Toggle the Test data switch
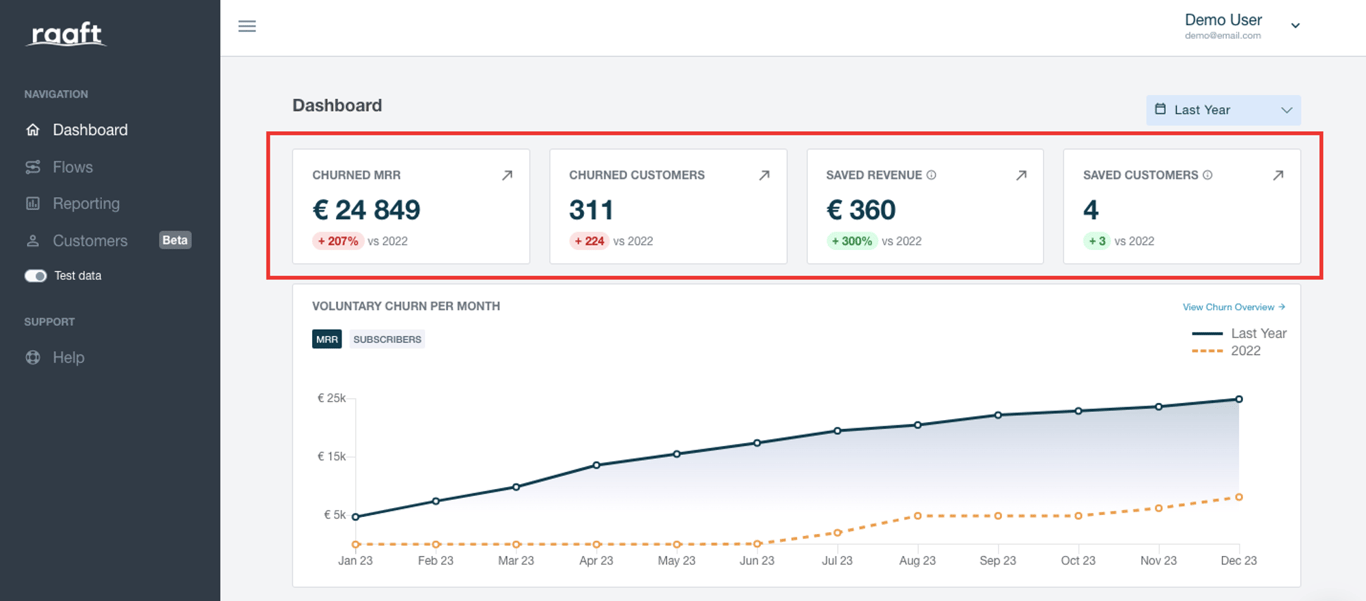The image size is (1366, 601). point(36,276)
